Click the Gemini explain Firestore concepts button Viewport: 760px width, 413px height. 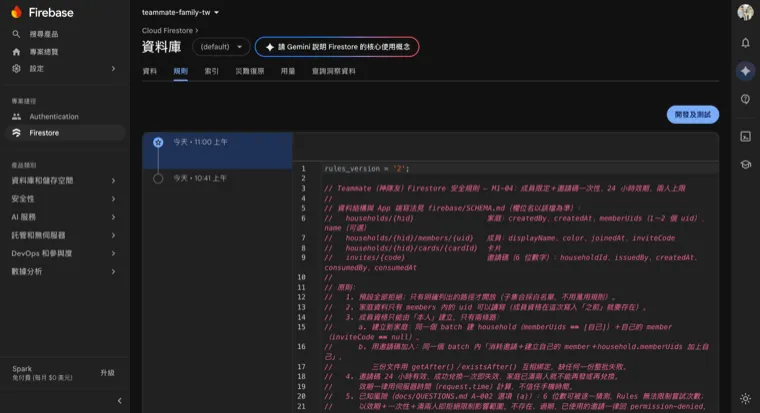coord(337,47)
